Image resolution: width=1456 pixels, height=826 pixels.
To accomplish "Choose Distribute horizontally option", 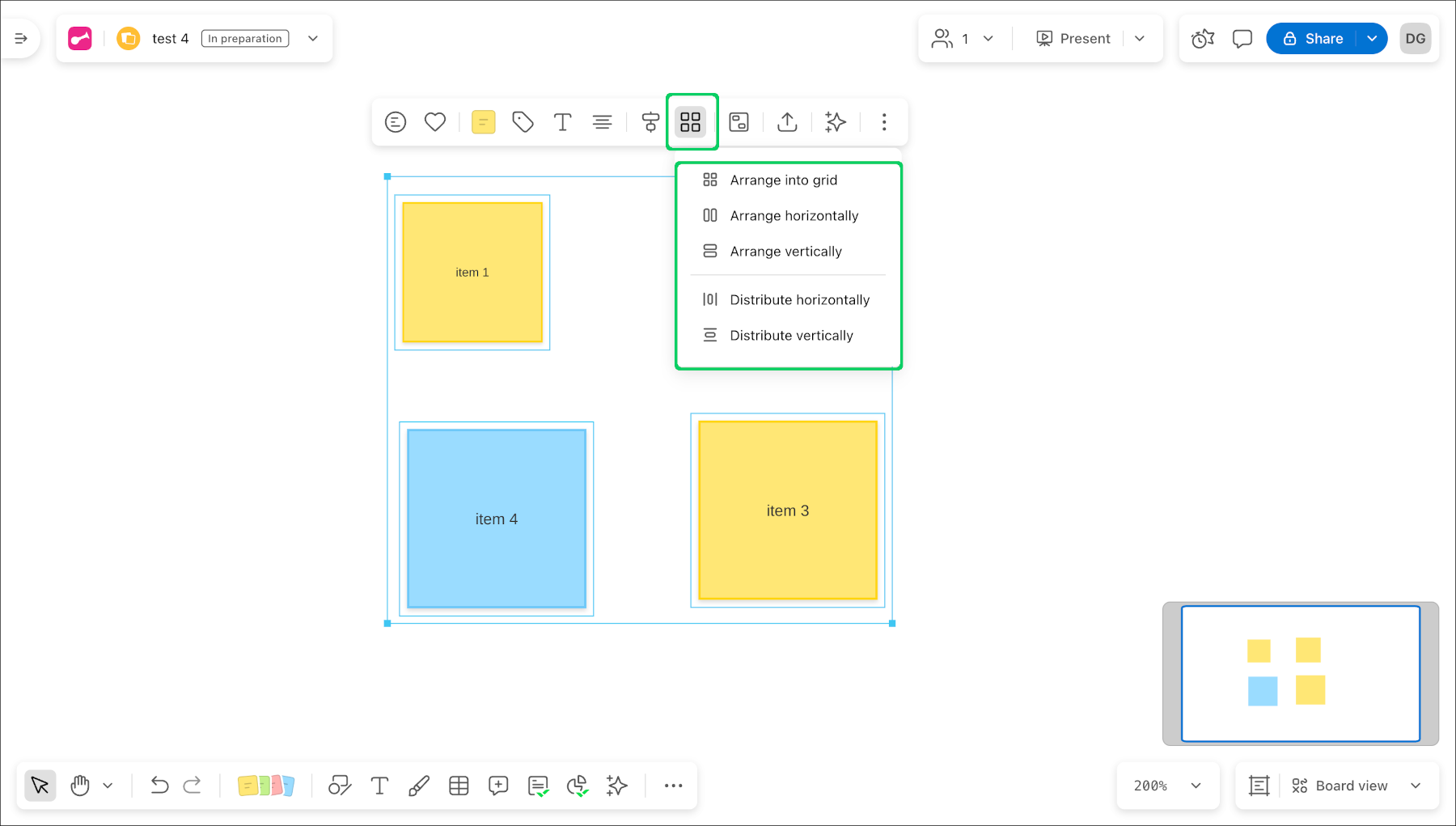I will (799, 300).
